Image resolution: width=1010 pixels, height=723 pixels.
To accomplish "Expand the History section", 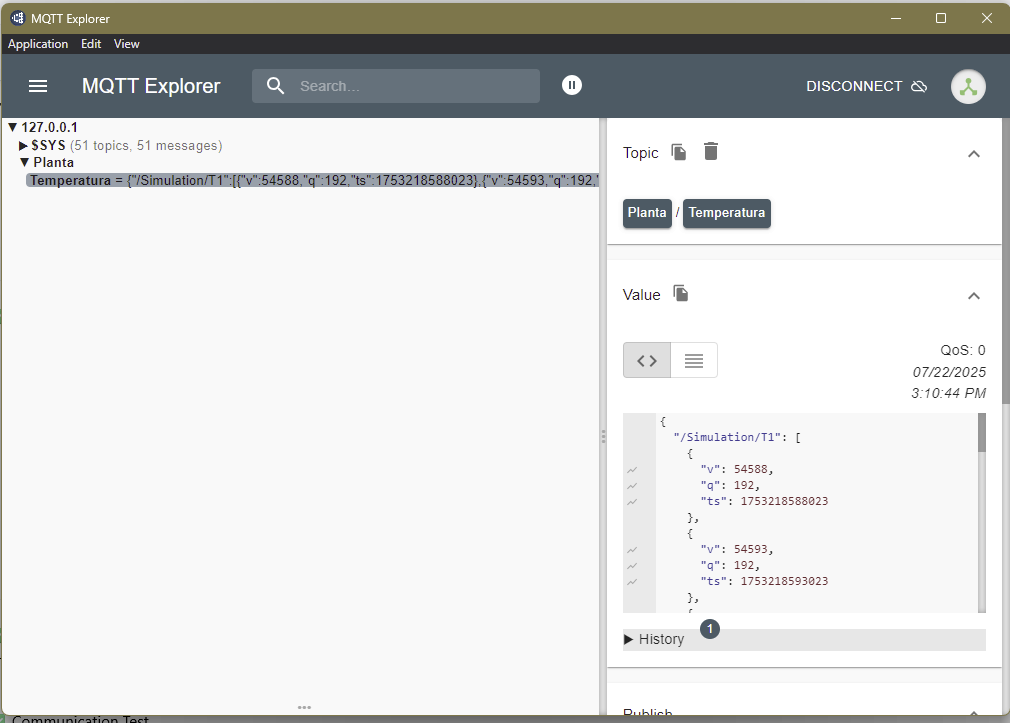I will [804, 639].
